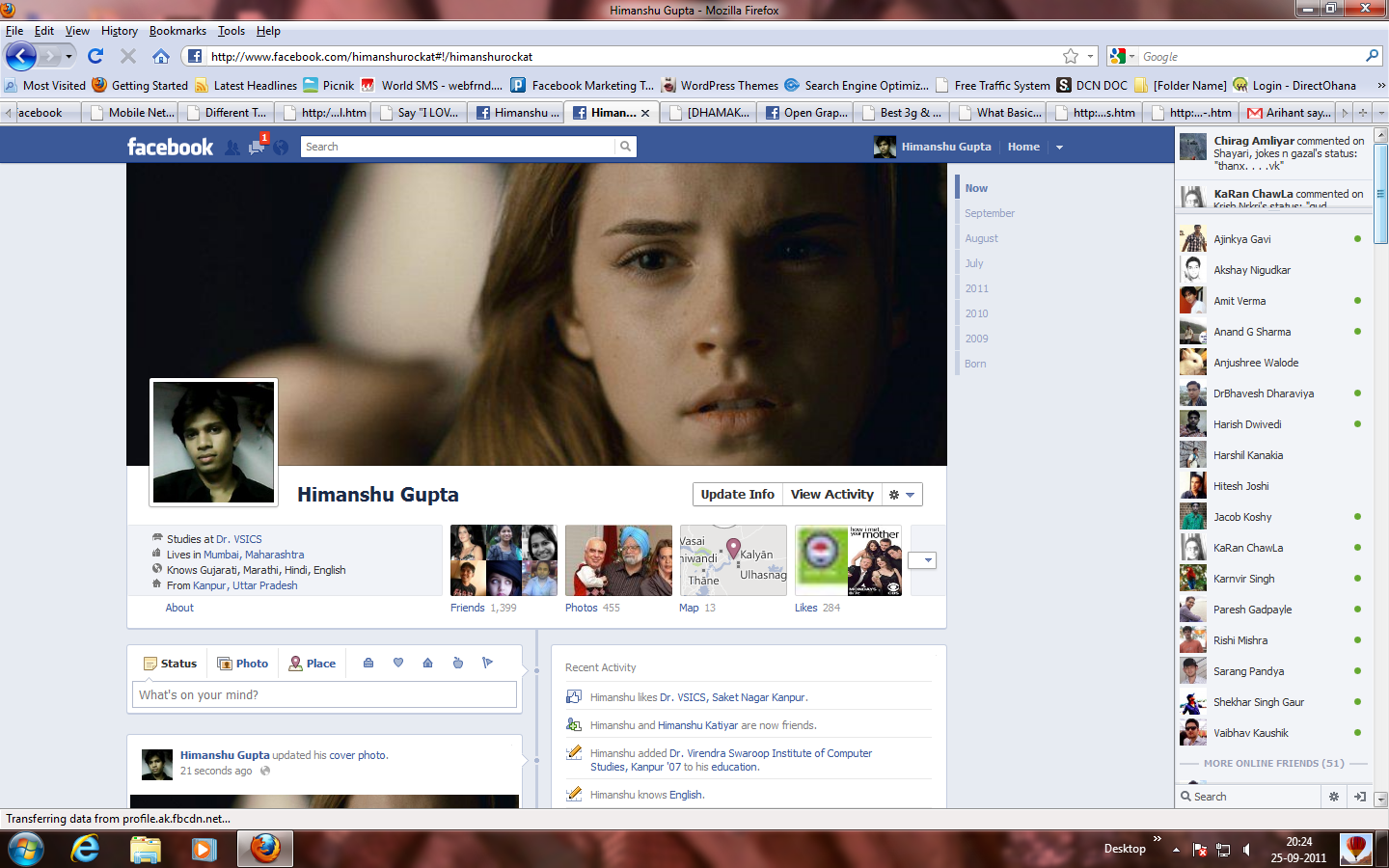
Task: Open the Map 13 thumbnail
Action: (x=733, y=560)
